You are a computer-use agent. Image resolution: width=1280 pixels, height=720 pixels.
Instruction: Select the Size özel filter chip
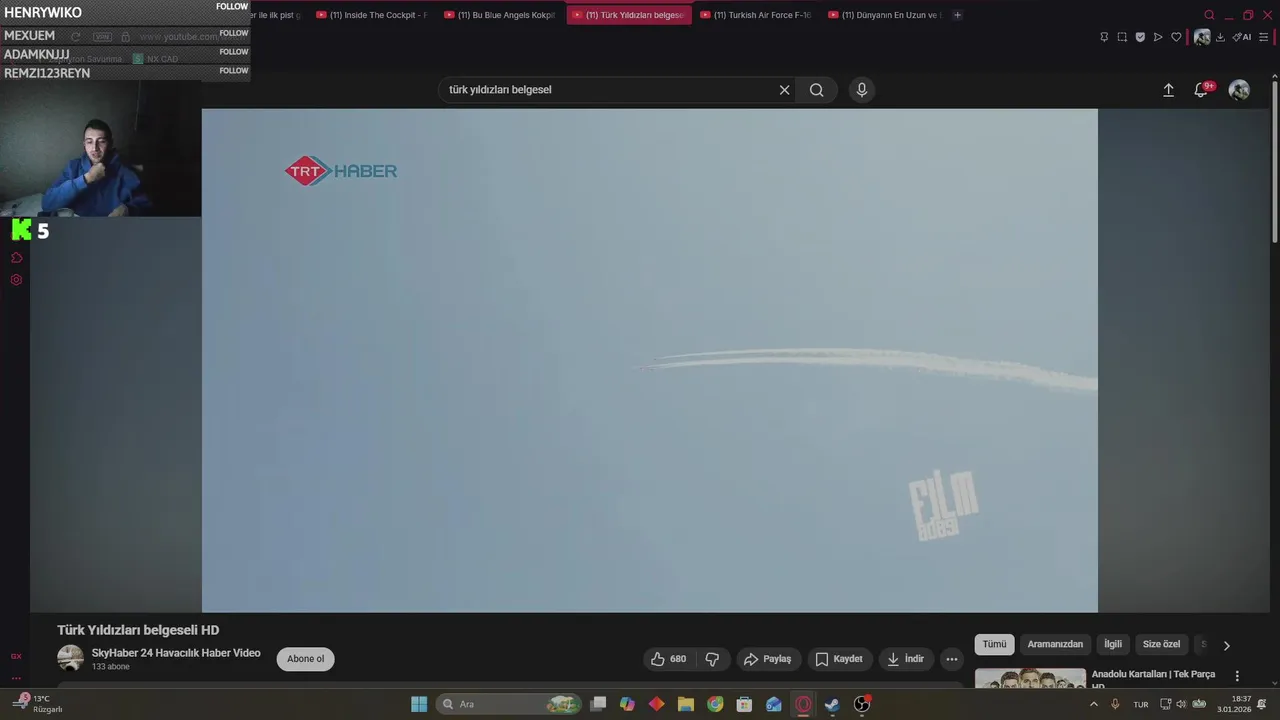tap(1162, 645)
